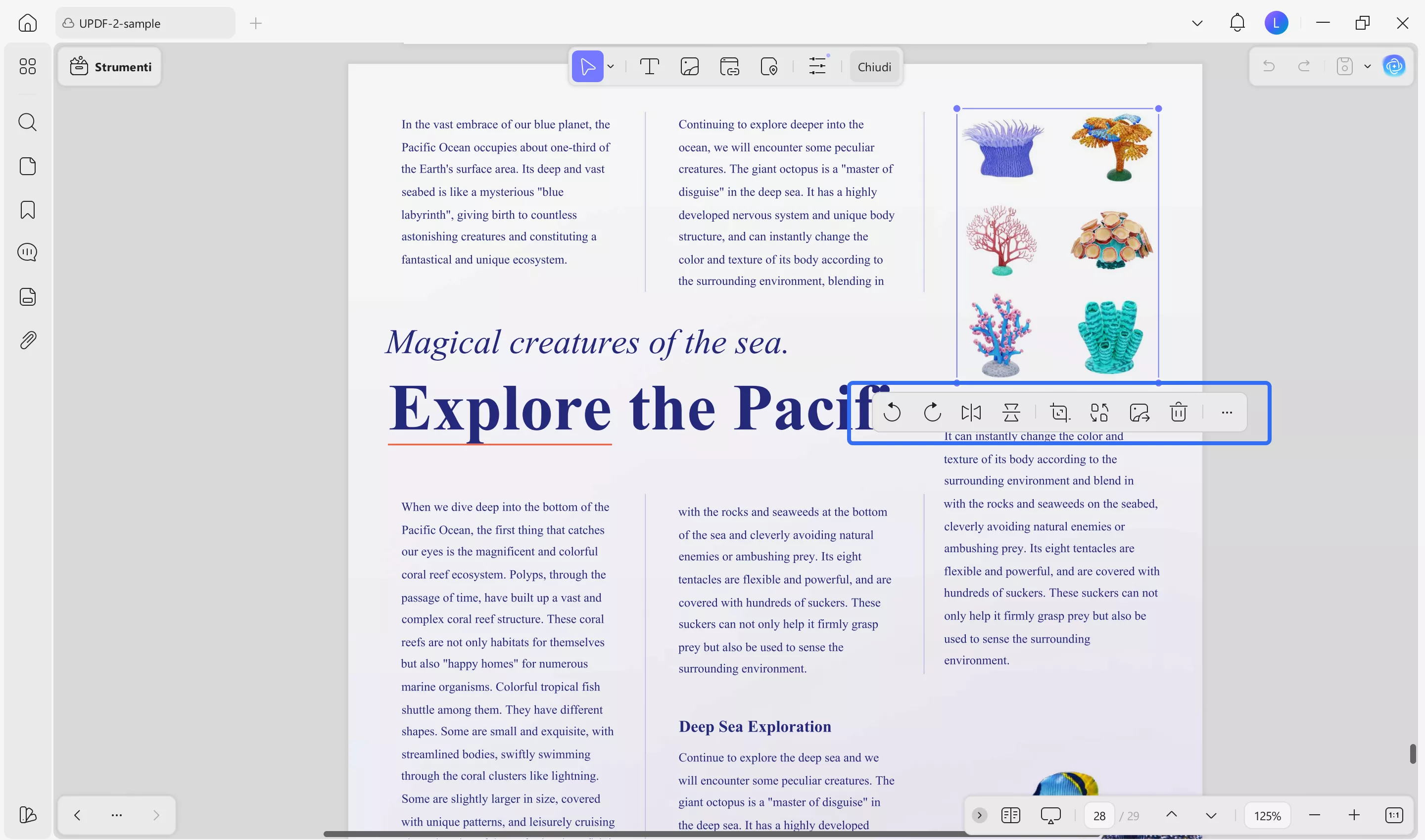Toggle the two-page reading view
Viewport: 1425px width, 840px height.
[1010, 815]
